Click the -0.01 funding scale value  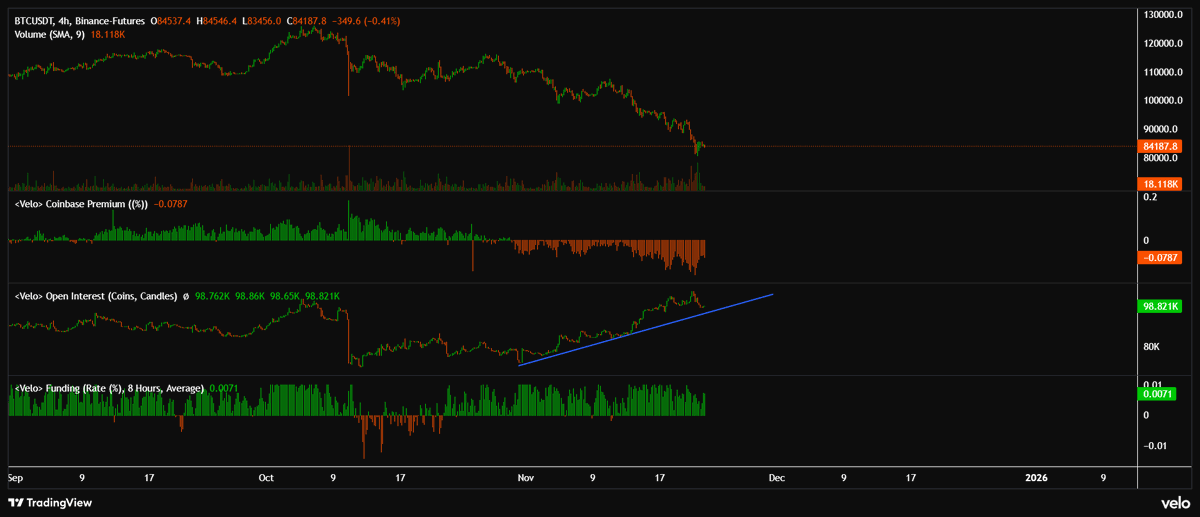point(1156,446)
